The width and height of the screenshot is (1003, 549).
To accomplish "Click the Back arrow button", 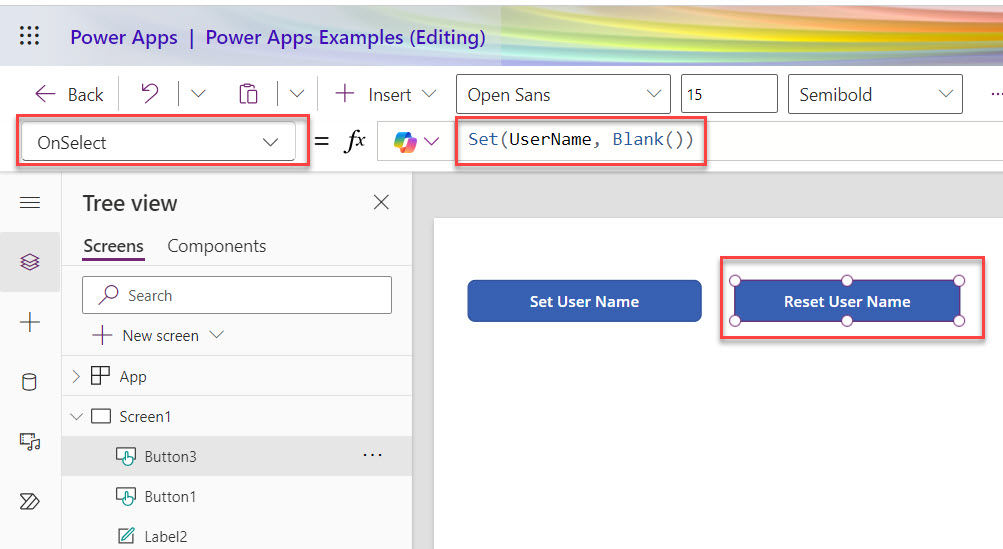I will (69, 95).
